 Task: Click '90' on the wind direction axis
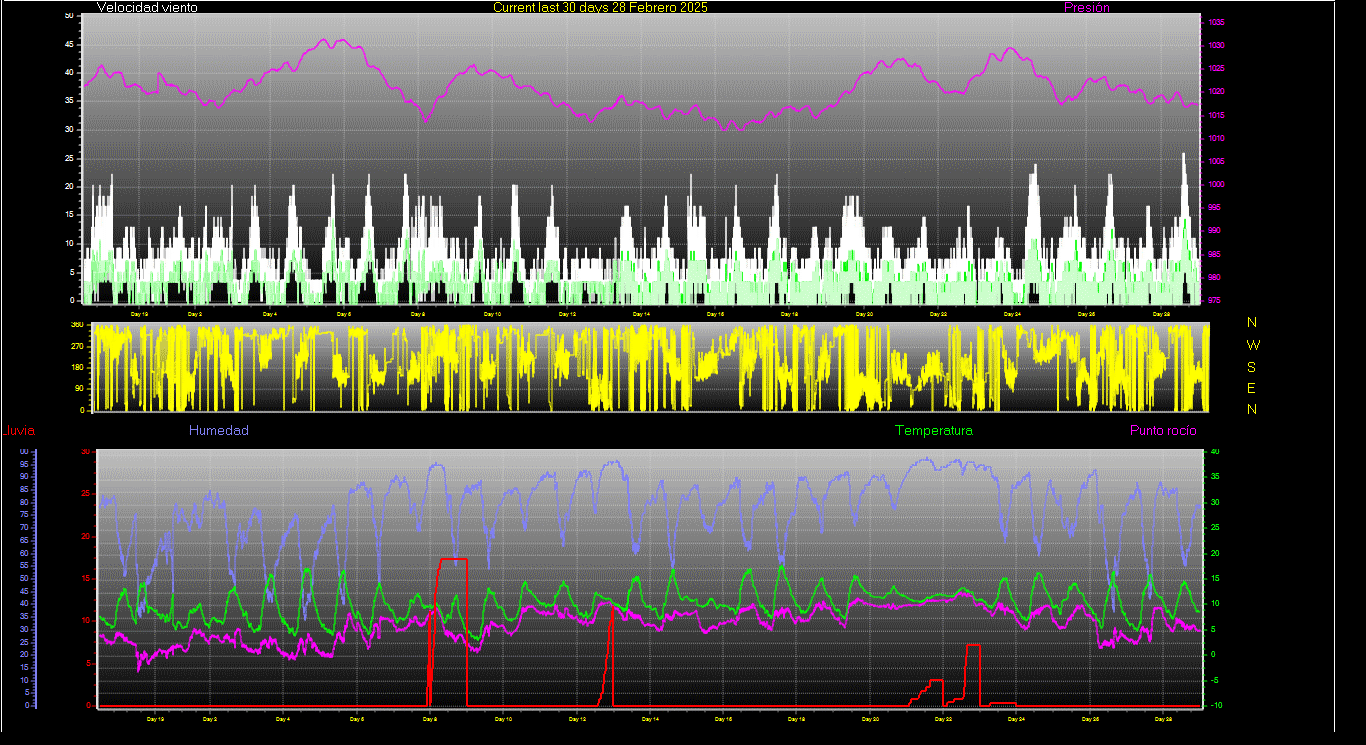click(79, 389)
